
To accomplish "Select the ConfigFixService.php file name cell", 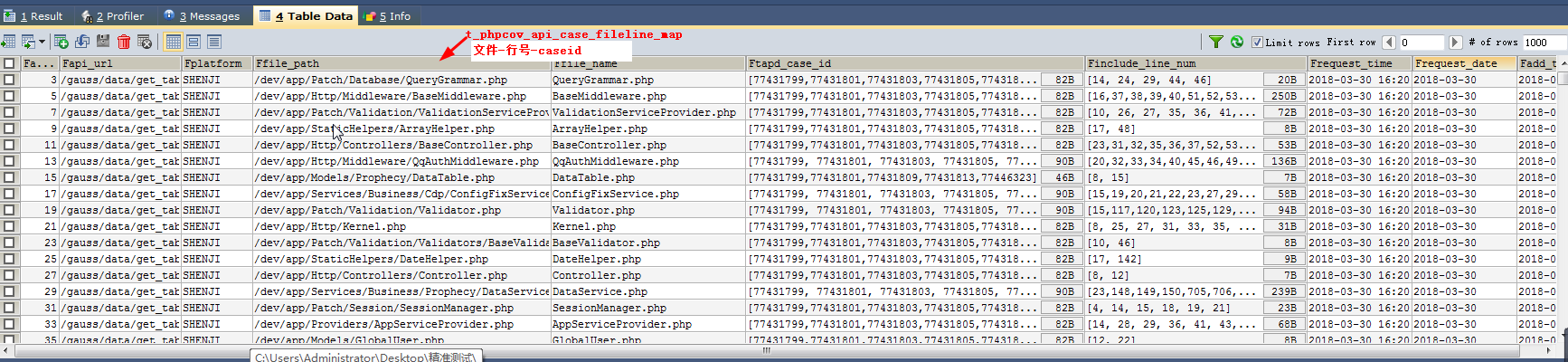I will click(648, 194).
